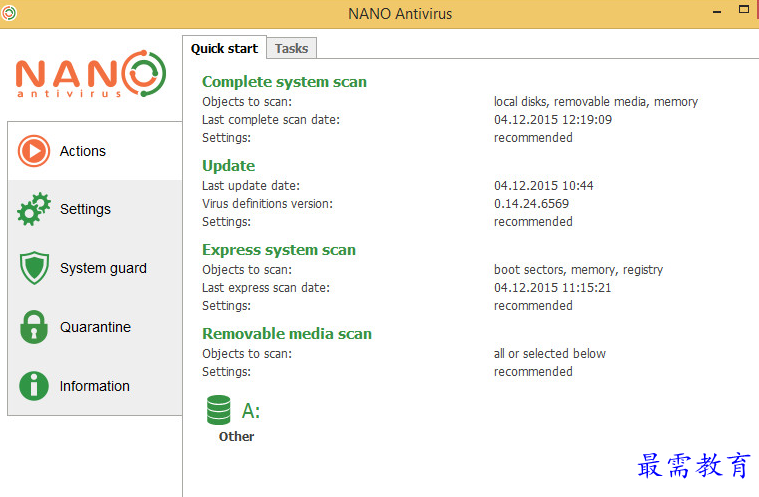Screen dimensions: 759x497
Task: Click virus definitions version 0.14.24.6569
Action: pos(531,203)
